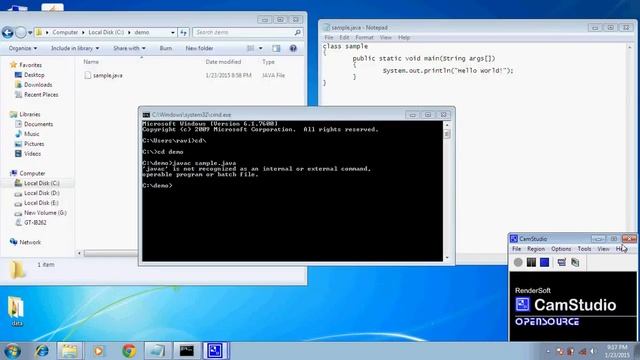The width and height of the screenshot is (640, 360).
Task: Click Explorer Back arrow button
Action: click(8, 32)
